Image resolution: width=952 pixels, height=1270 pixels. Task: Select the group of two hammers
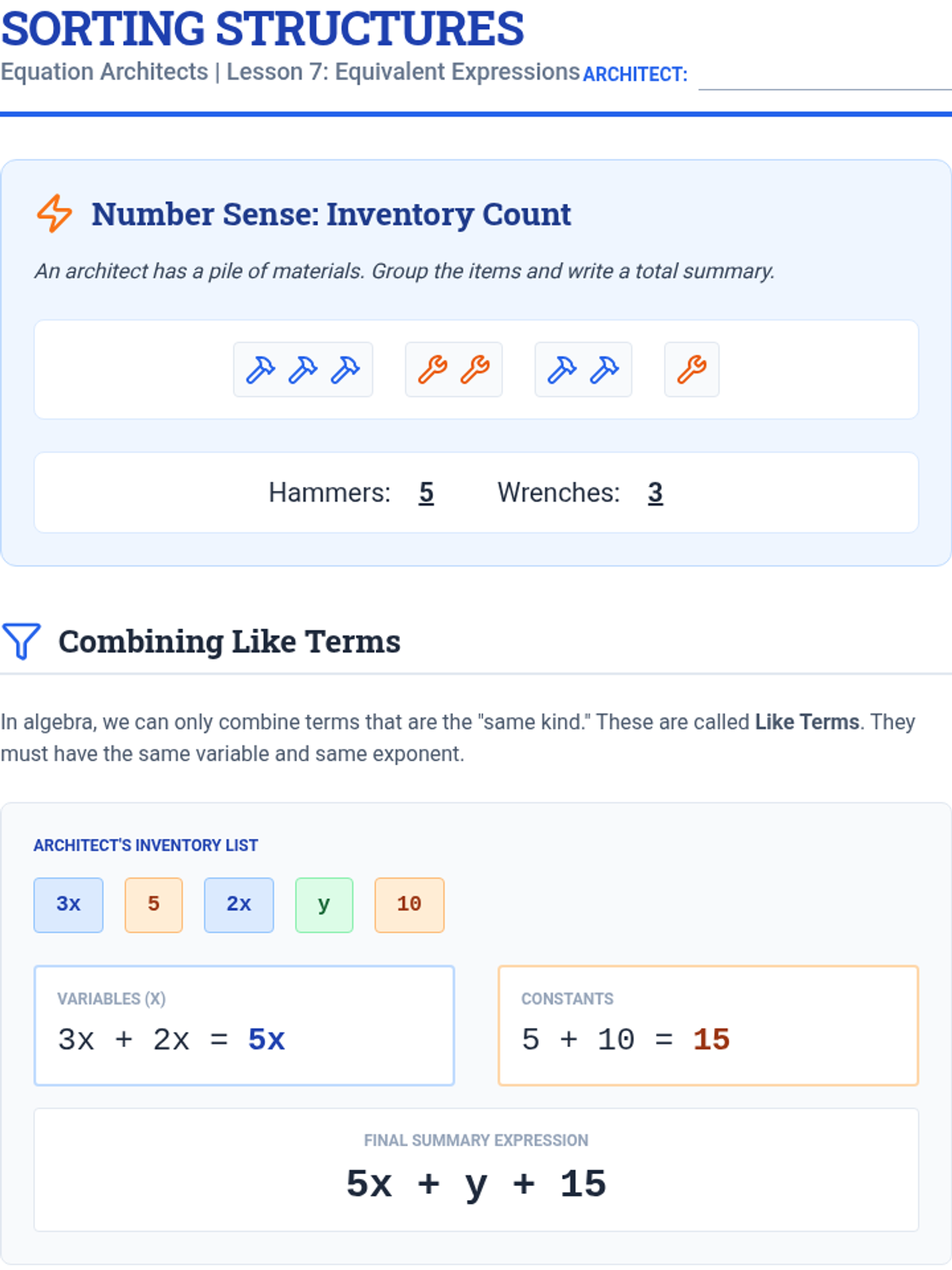click(583, 369)
